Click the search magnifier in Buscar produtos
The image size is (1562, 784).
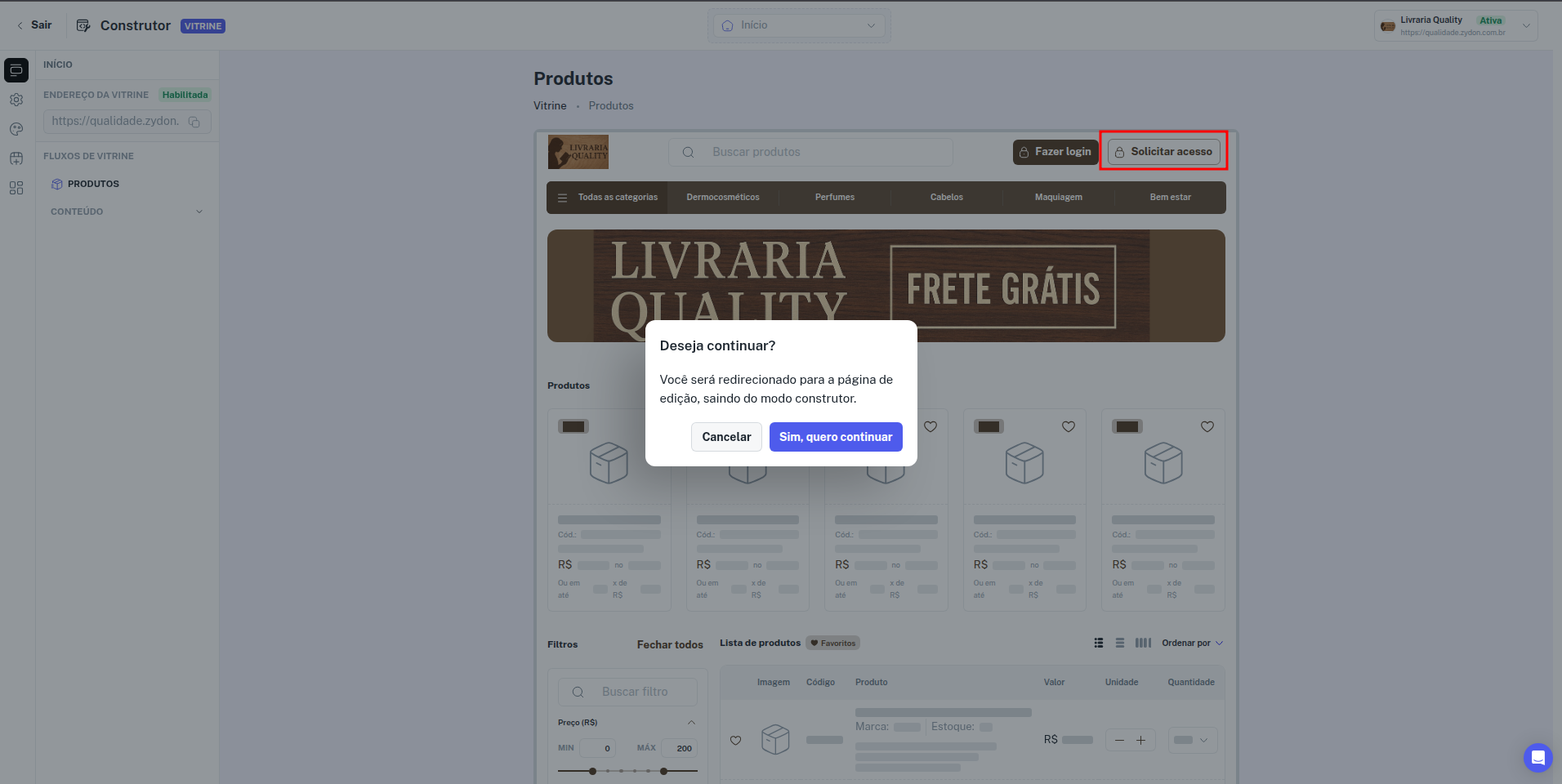pos(689,152)
